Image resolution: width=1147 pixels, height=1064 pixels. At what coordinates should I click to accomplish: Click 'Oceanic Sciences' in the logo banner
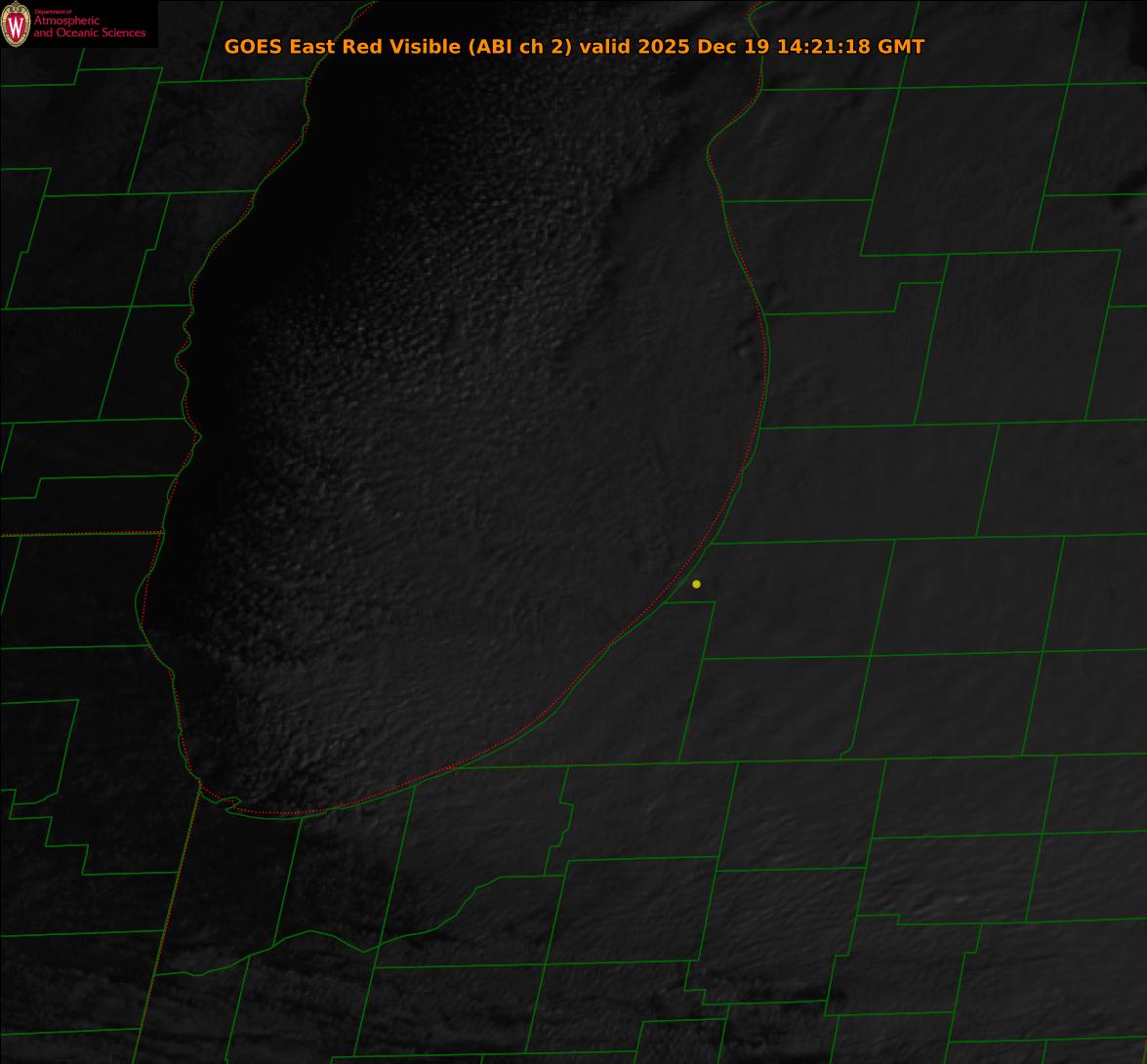click(x=102, y=33)
